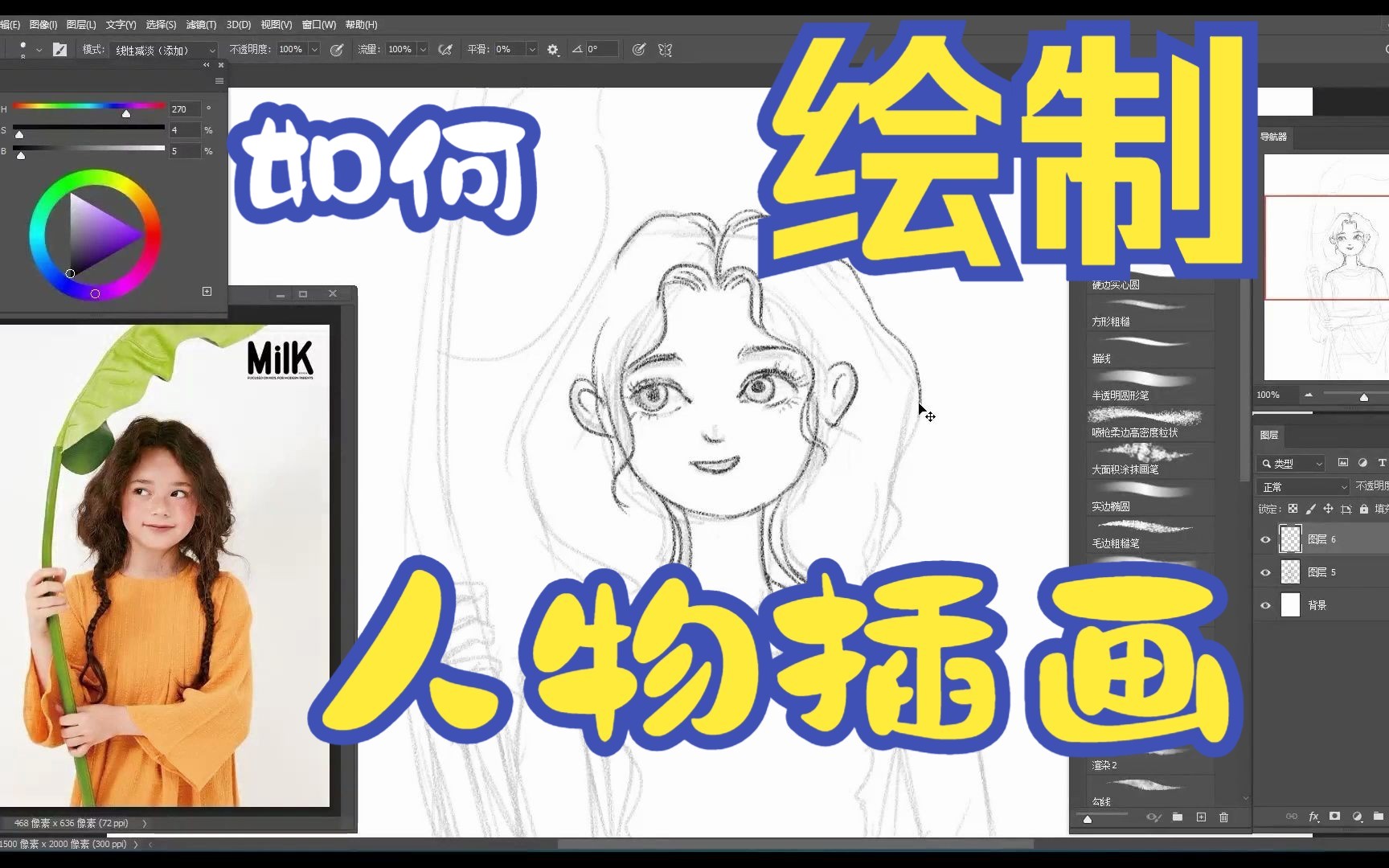Click the lock transparent pixels icon
This screenshot has height=868, width=1389.
click(x=1293, y=509)
